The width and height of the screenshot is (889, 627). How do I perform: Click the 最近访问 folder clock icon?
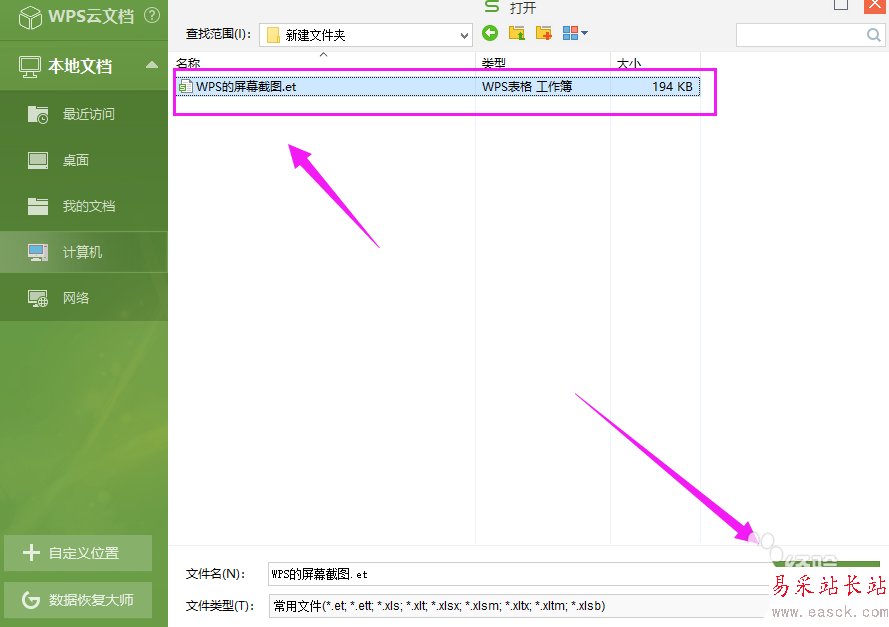(x=38, y=115)
